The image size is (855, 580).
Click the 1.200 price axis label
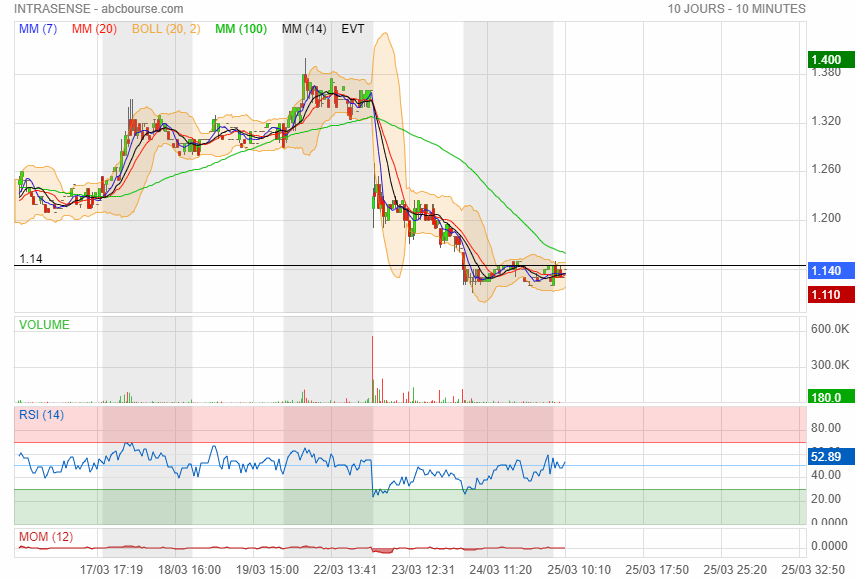coord(826,218)
